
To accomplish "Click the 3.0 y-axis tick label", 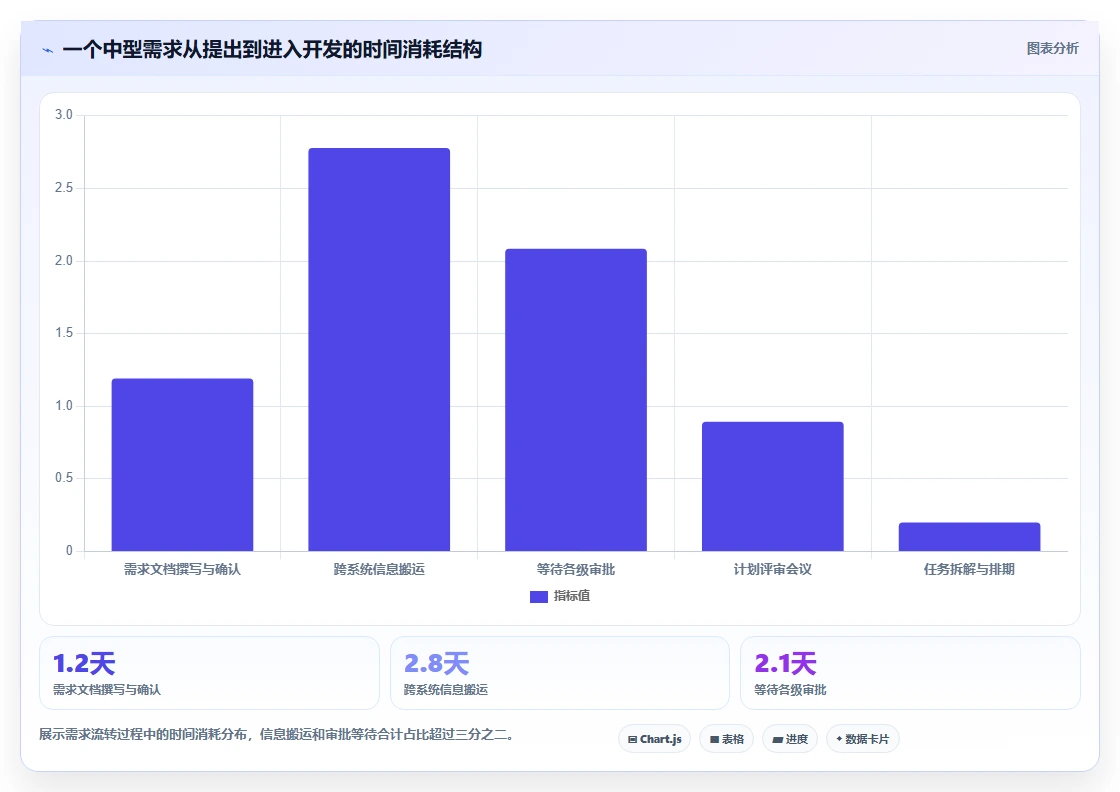I will (64, 115).
